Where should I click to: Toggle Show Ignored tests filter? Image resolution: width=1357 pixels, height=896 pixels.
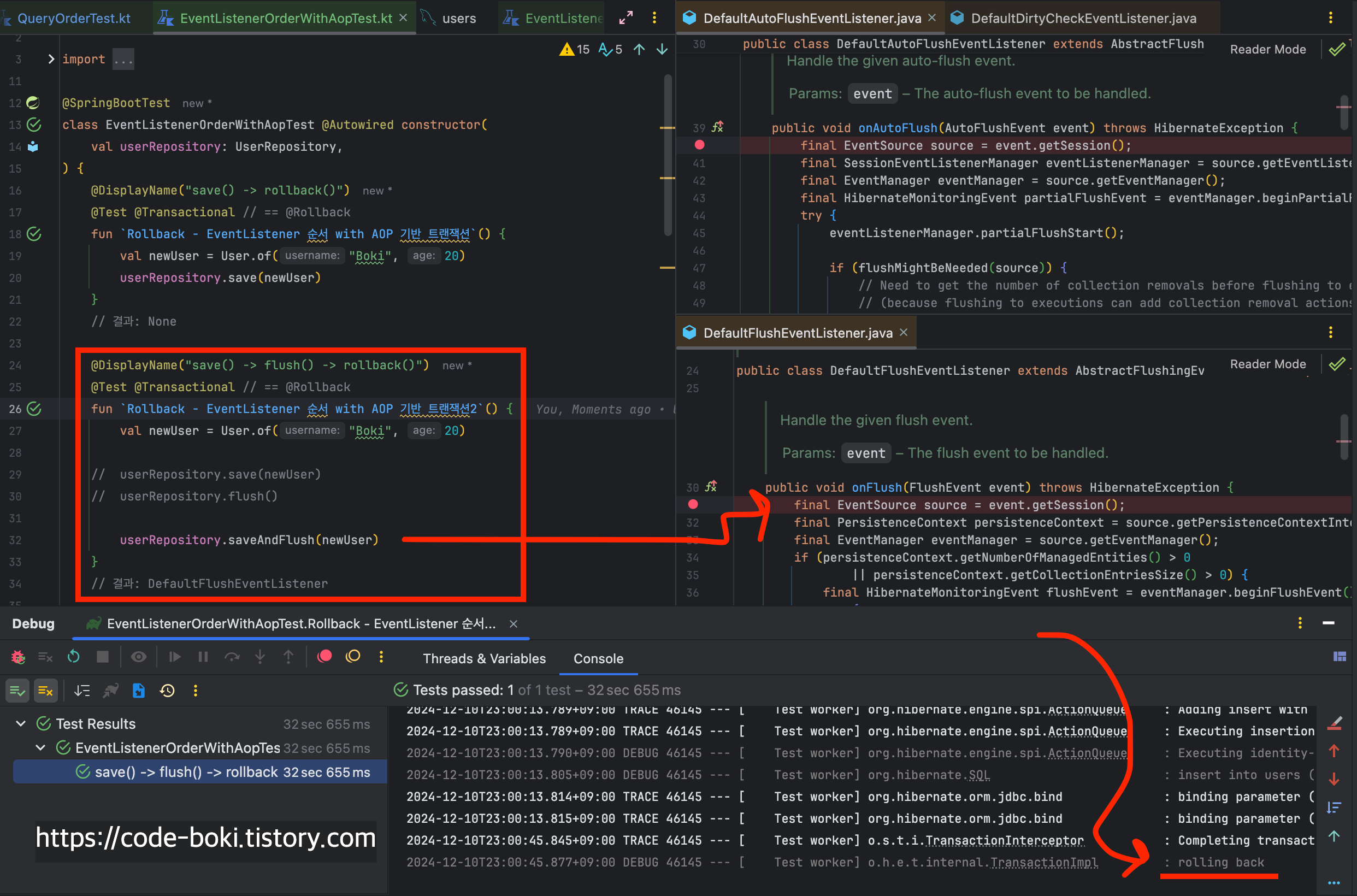[45, 691]
